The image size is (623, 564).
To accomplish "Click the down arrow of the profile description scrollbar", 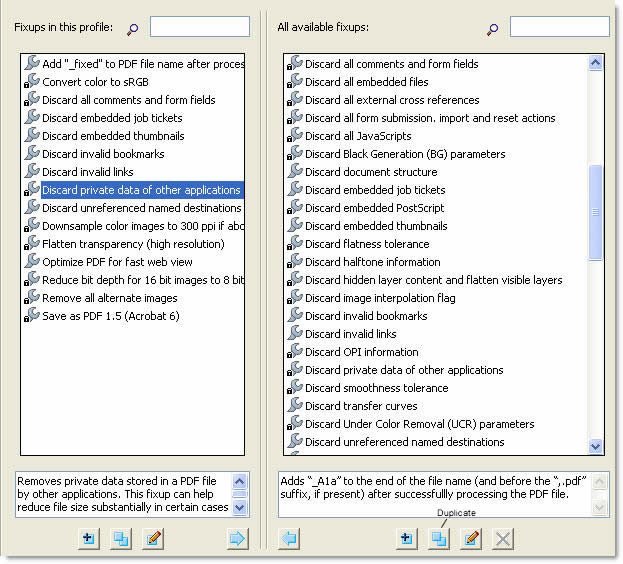I will [x=239, y=507].
